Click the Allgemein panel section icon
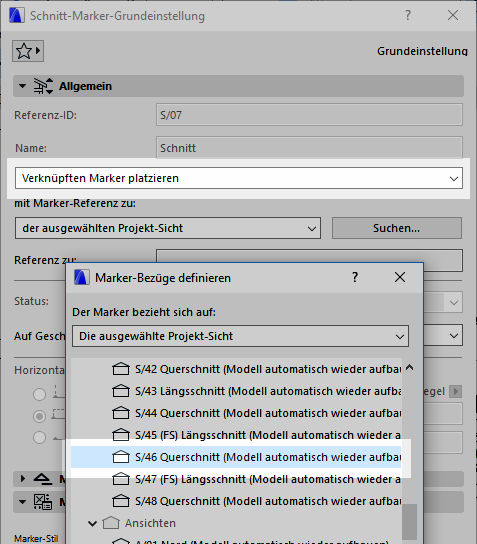 click(x=43, y=86)
